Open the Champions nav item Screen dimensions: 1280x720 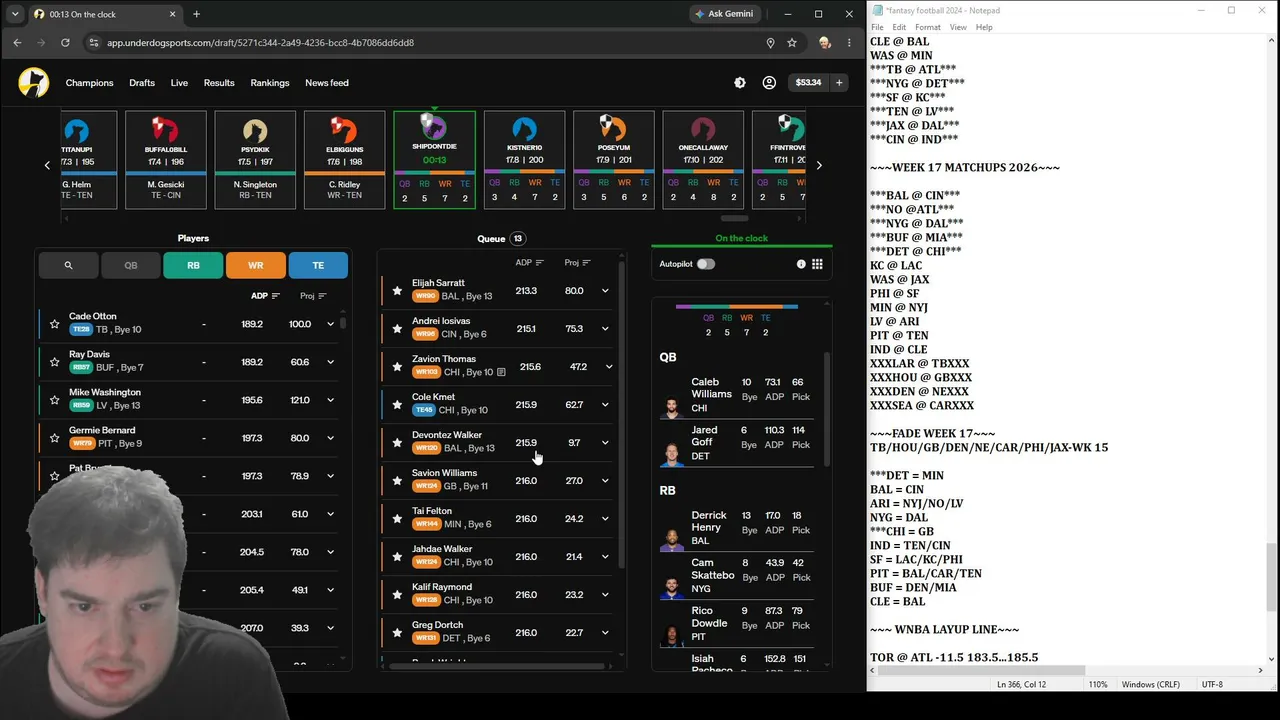(90, 83)
